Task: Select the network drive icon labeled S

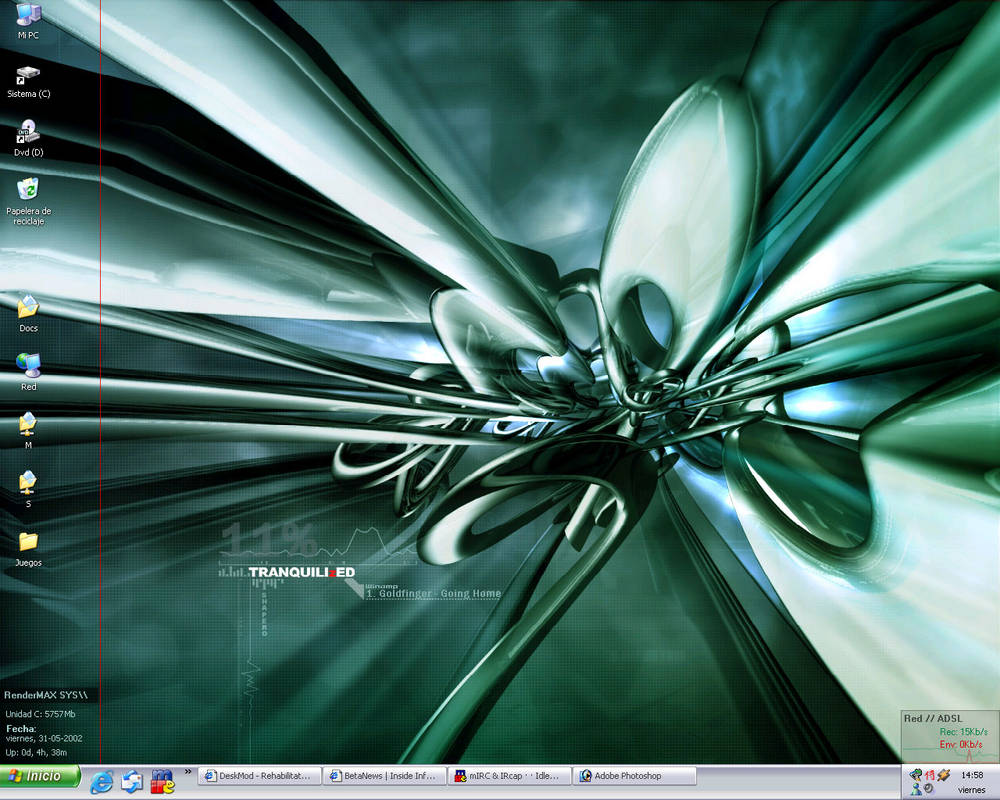Action: point(28,489)
